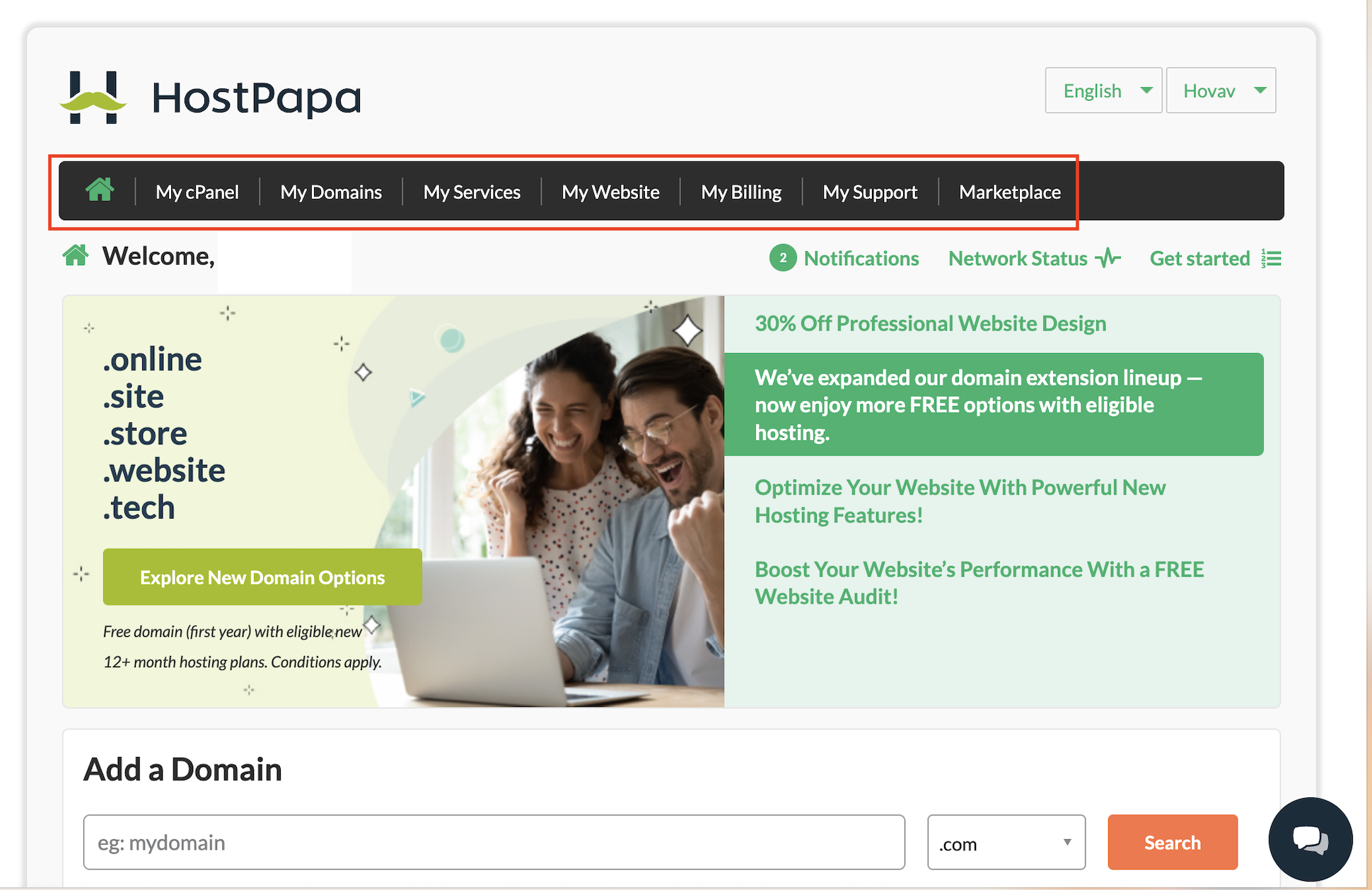The width and height of the screenshot is (1372, 890).
Task: Click the Add a Domain heading
Action: pyautogui.click(x=182, y=769)
